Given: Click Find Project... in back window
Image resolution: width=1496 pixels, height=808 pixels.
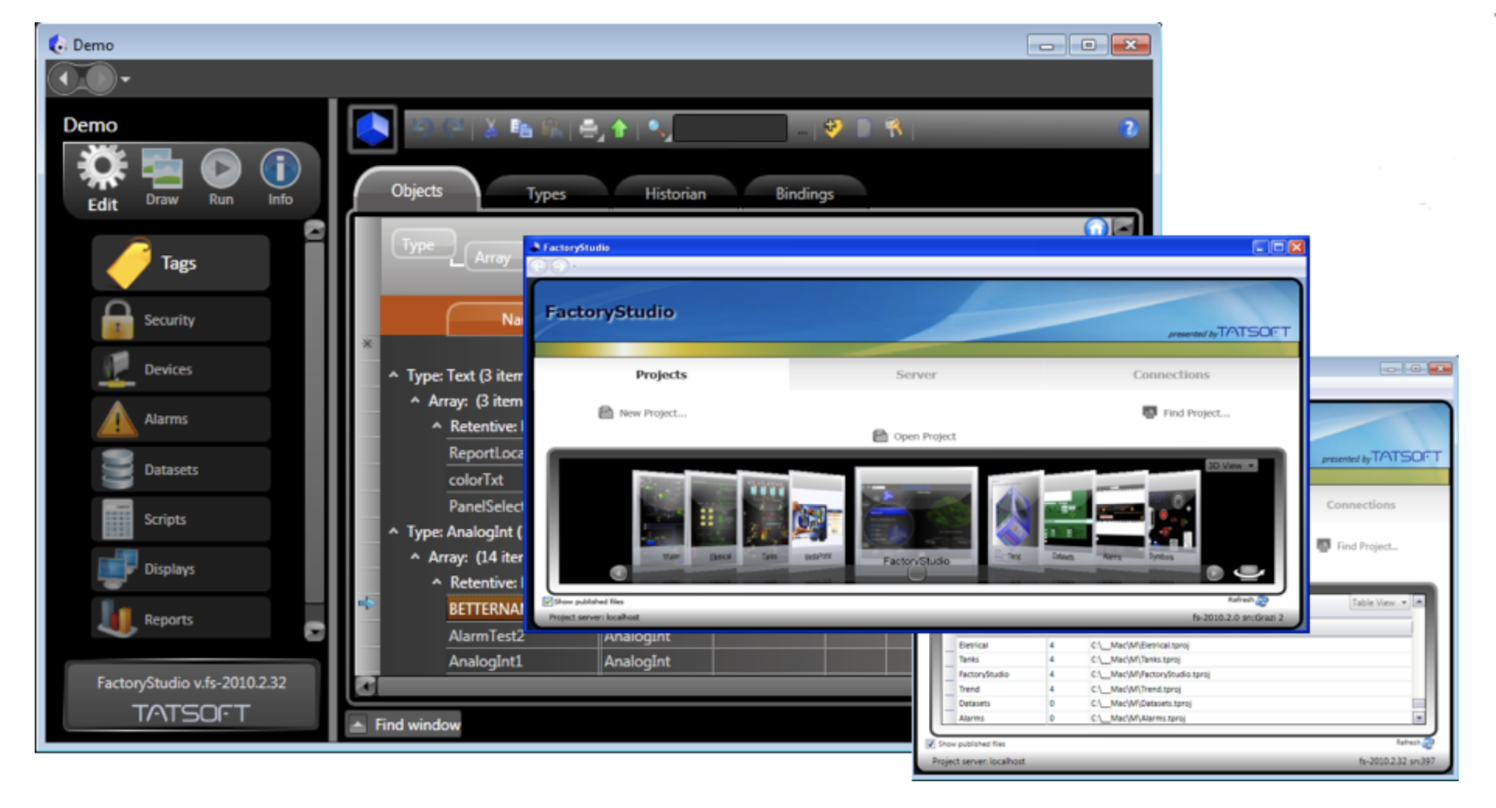Looking at the screenshot, I should pyautogui.click(x=1356, y=546).
